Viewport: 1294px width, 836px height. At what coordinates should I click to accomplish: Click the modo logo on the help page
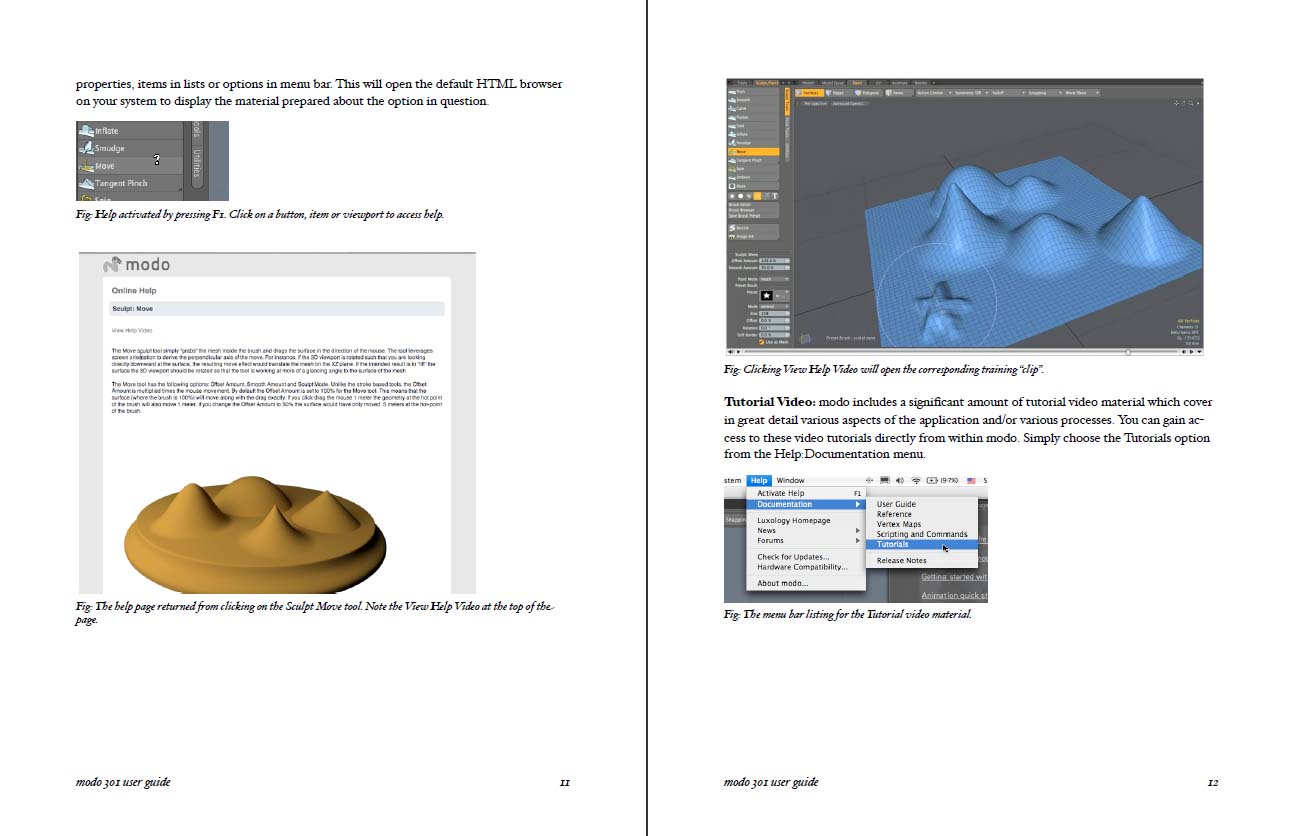[x=137, y=265]
